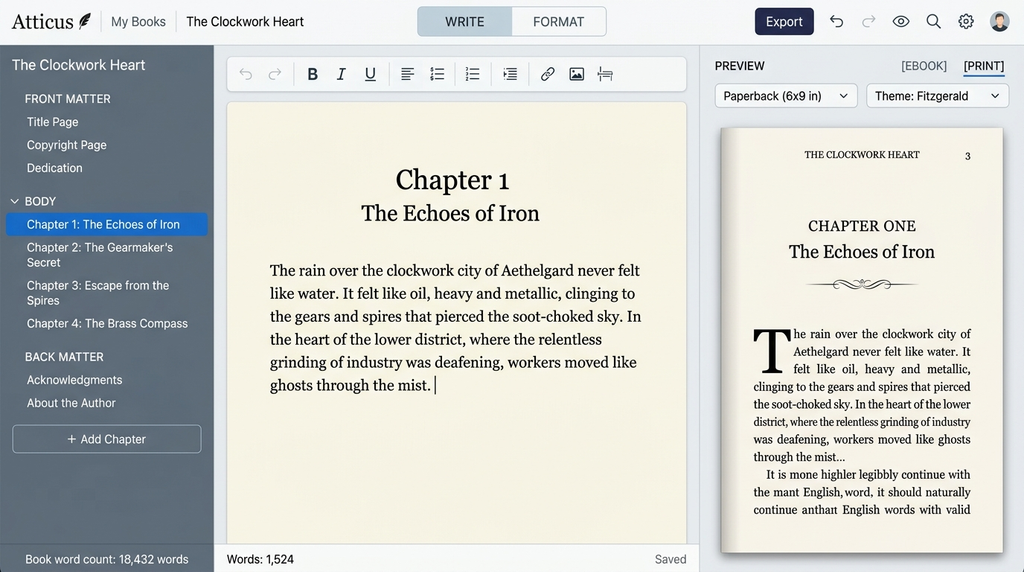Select Chapter 1: The Echoes of Iron
Viewport: 1024px width, 572px height.
(107, 225)
